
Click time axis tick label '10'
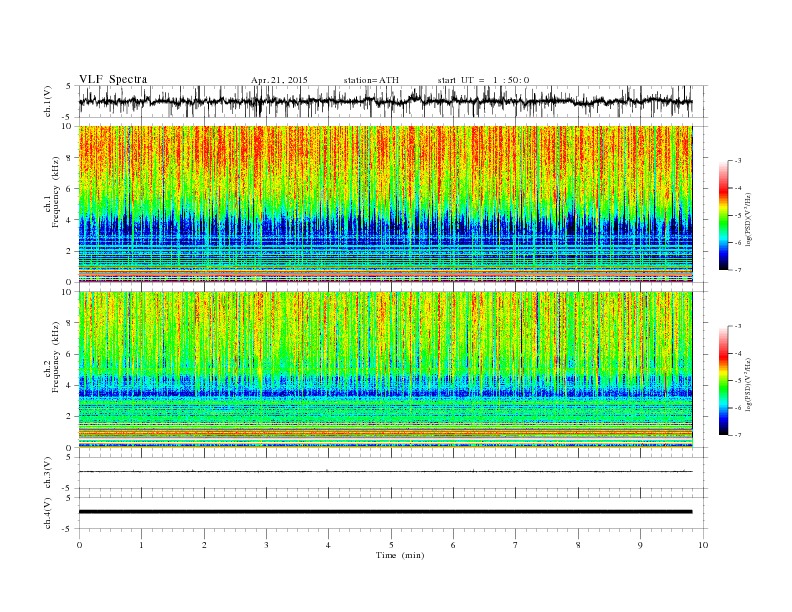(x=703, y=545)
